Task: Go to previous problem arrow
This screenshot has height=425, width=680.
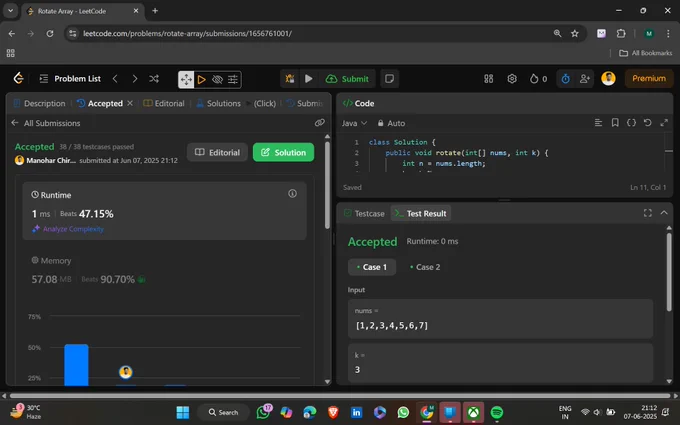Action: pos(115,78)
